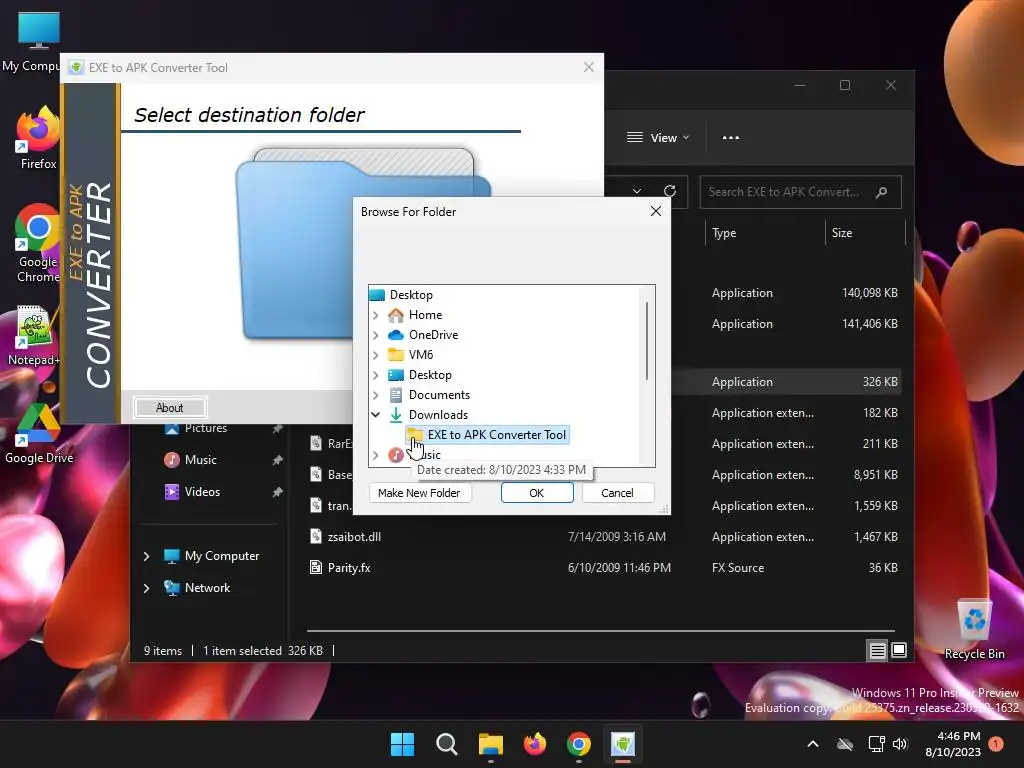
Task: Open the Recycle Bin on desktop
Action: click(x=974, y=630)
